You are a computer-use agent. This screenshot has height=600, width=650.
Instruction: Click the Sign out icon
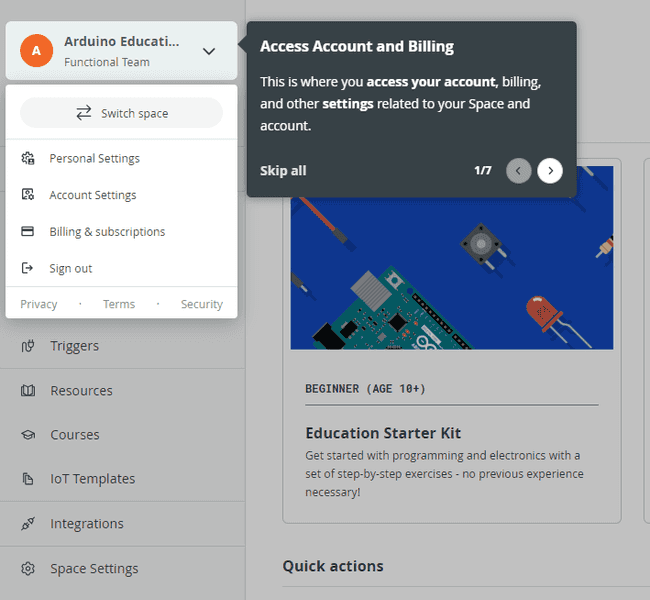coord(28,268)
